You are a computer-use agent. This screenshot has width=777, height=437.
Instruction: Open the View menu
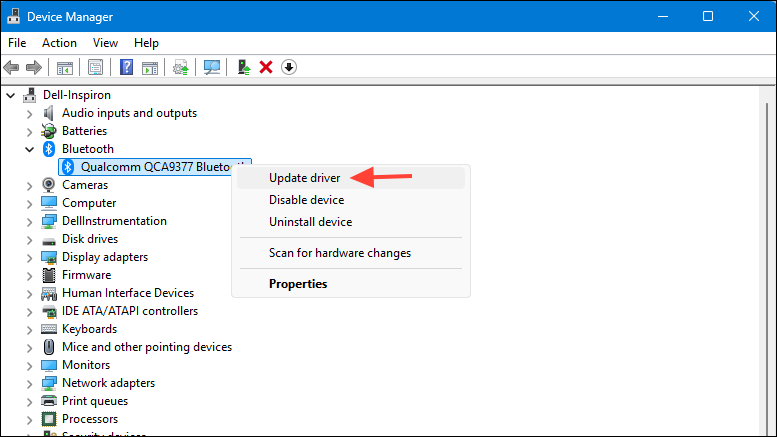pyautogui.click(x=106, y=43)
